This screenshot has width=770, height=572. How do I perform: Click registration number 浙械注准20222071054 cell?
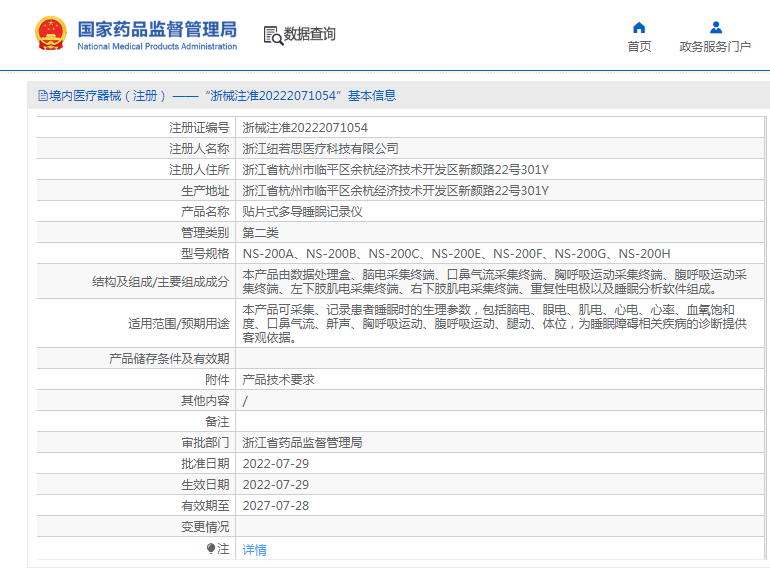[305, 128]
